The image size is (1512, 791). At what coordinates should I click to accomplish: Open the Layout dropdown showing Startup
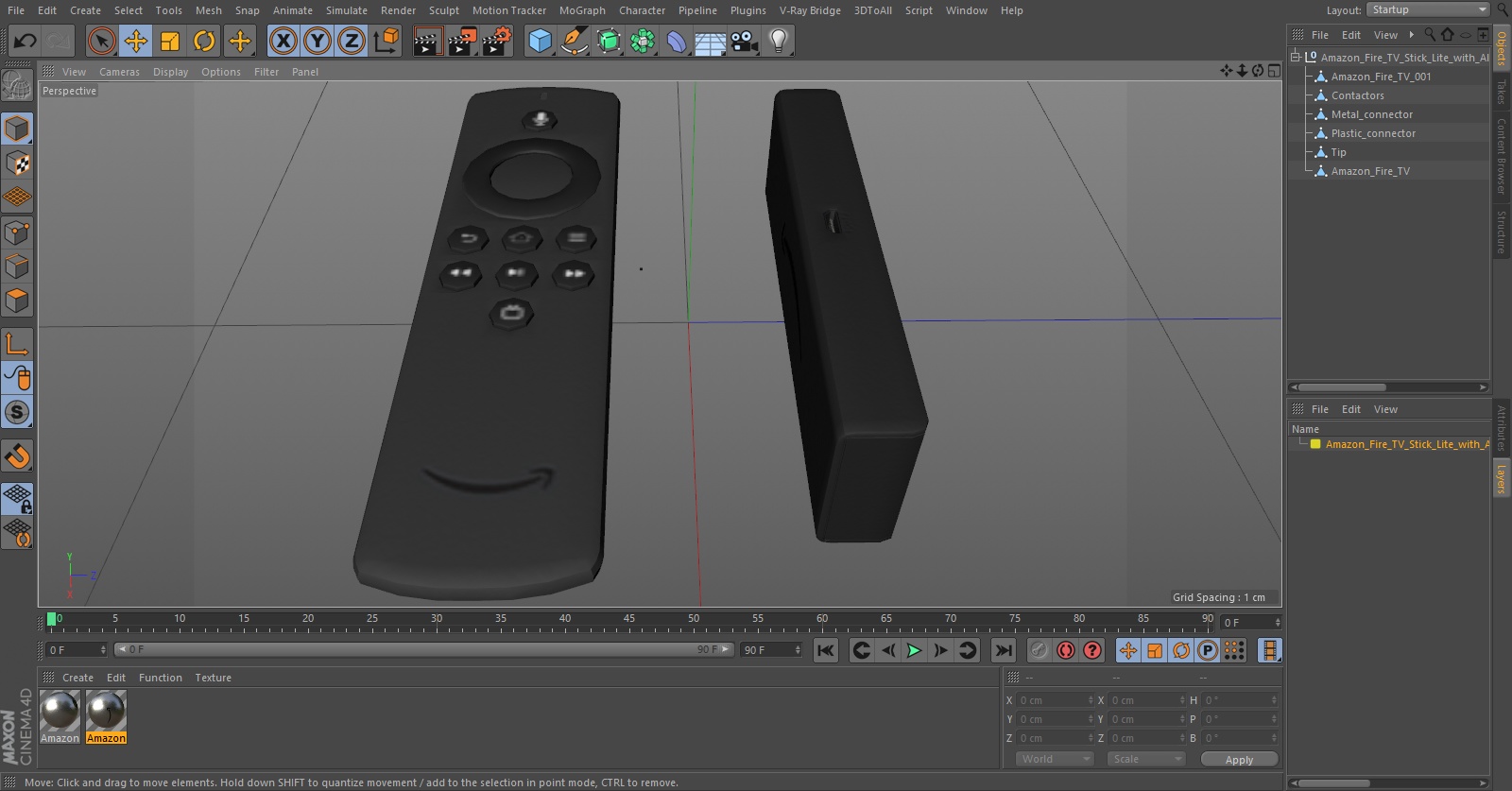coord(1428,9)
